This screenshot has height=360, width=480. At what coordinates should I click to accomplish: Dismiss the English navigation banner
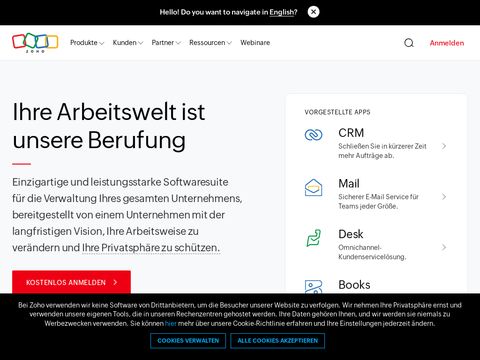[313, 12]
